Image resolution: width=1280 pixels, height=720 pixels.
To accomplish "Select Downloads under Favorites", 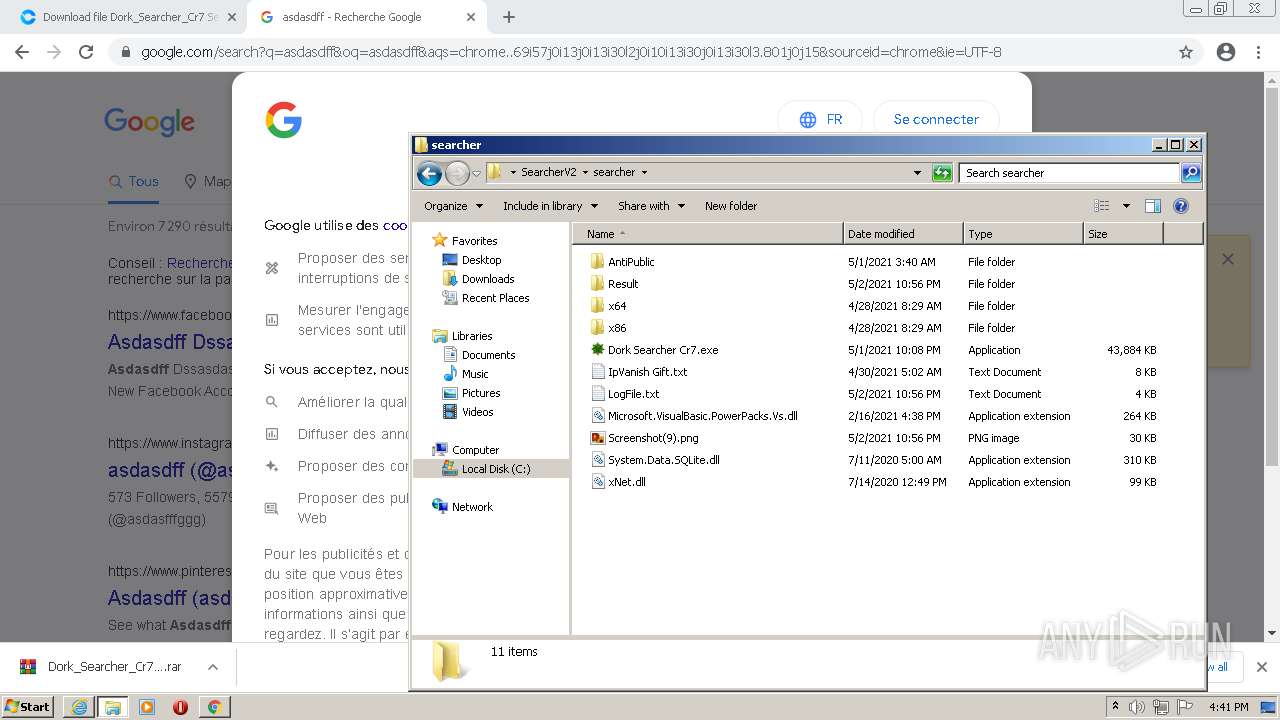I will [488, 279].
